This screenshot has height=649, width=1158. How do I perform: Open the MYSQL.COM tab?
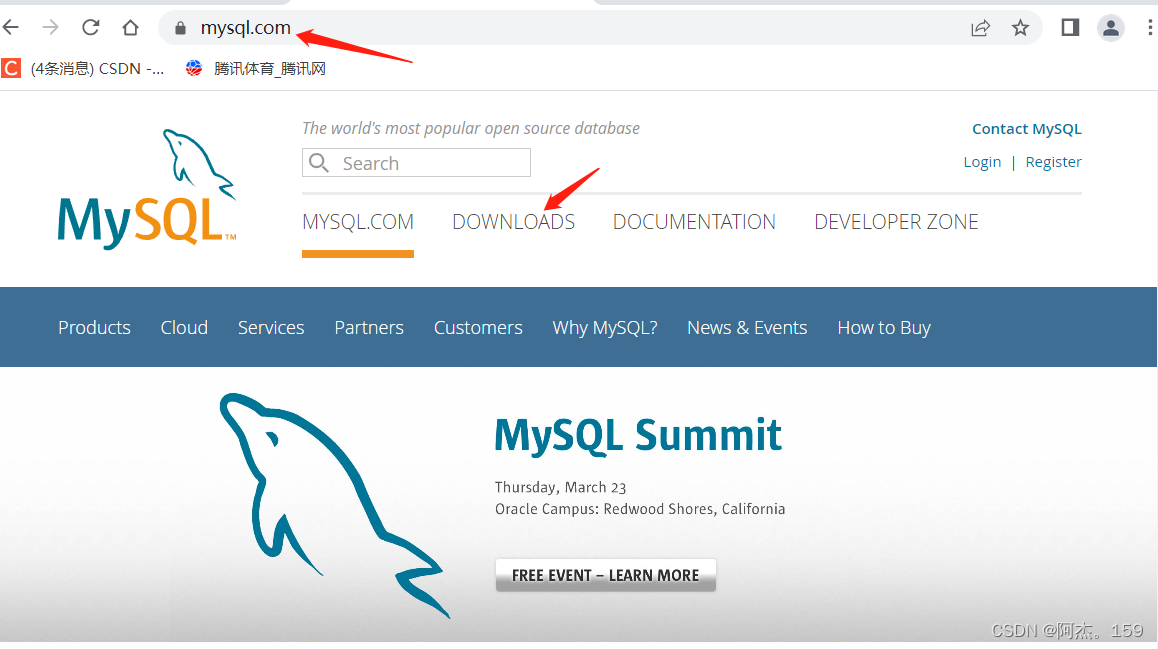357,222
